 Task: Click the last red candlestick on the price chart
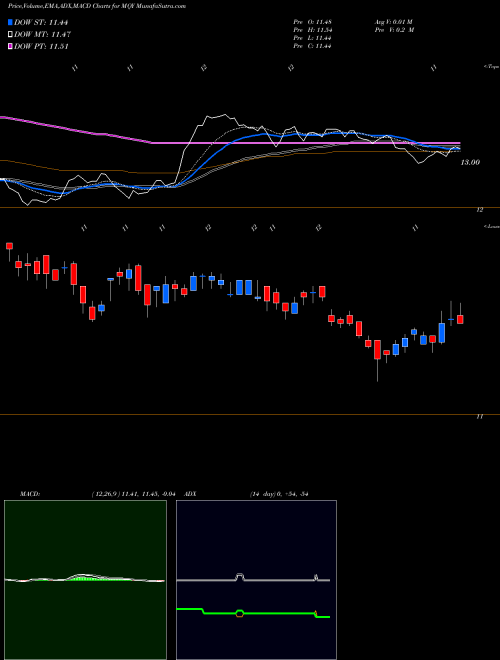(460, 319)
